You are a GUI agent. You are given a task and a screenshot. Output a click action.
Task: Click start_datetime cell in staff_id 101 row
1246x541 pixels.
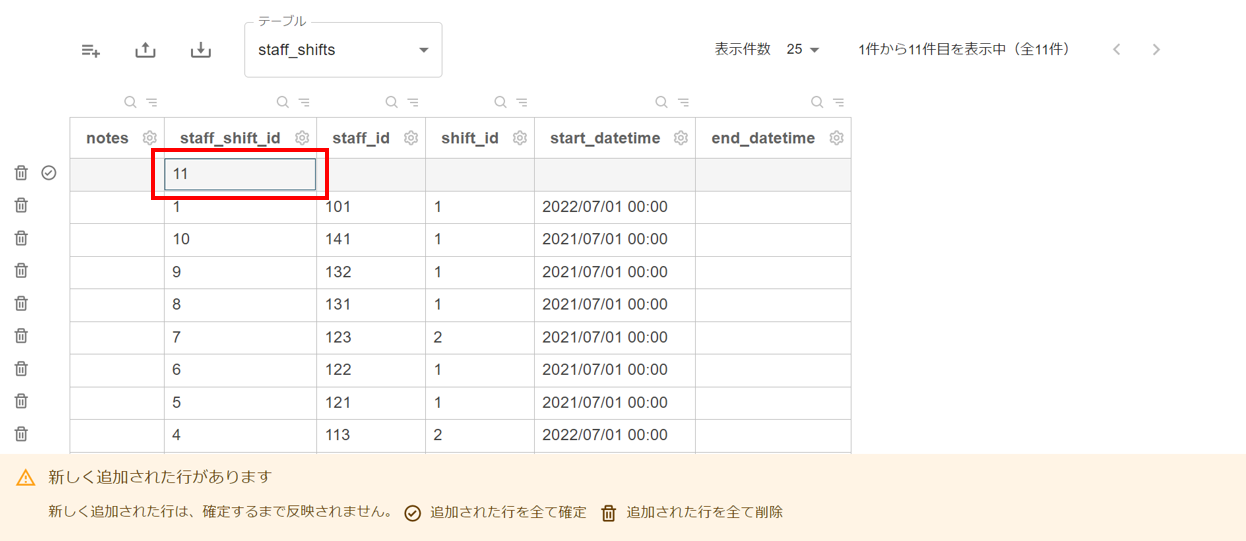point(615,207)
